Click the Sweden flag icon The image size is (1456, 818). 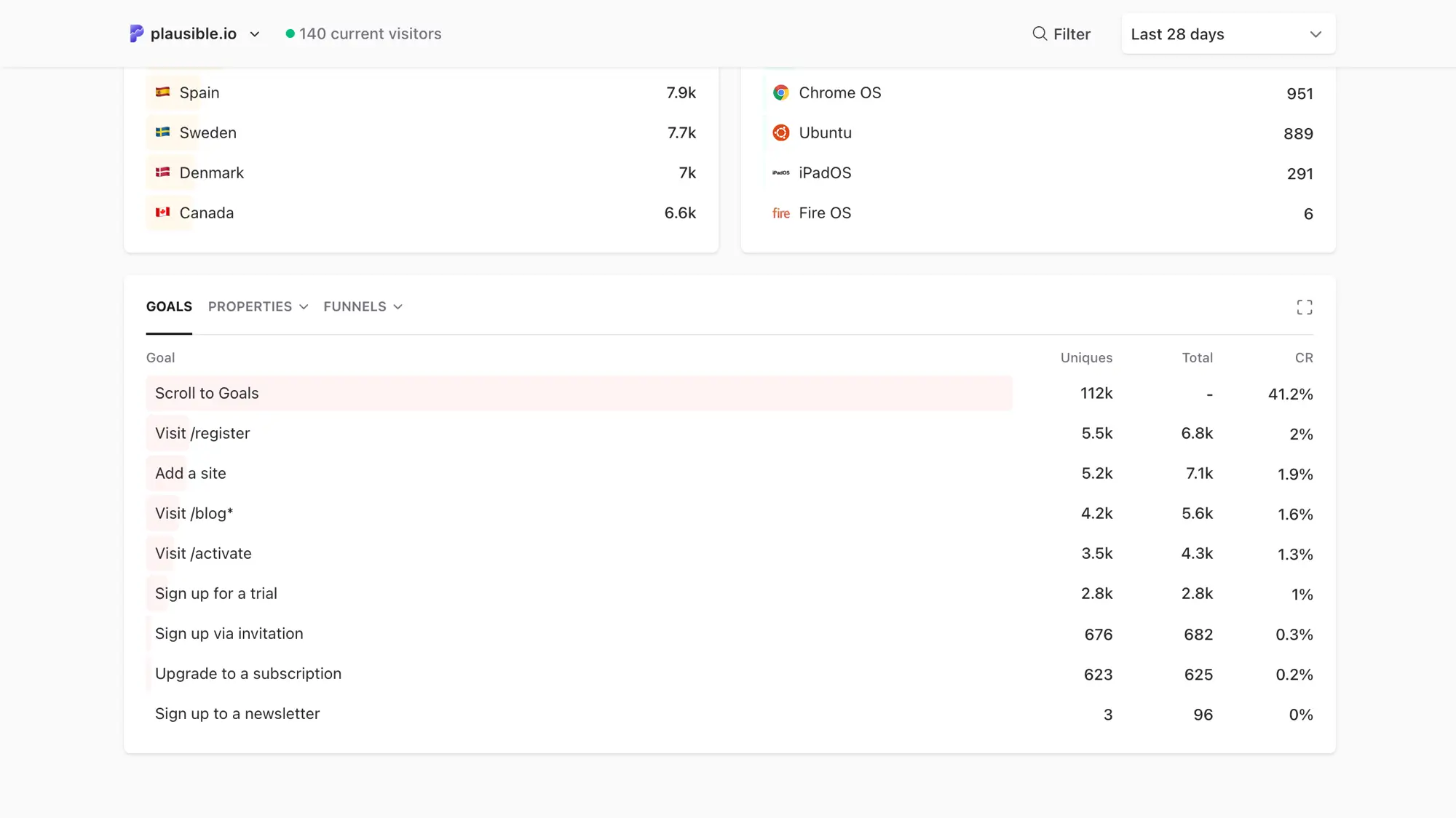click(162, 132)
